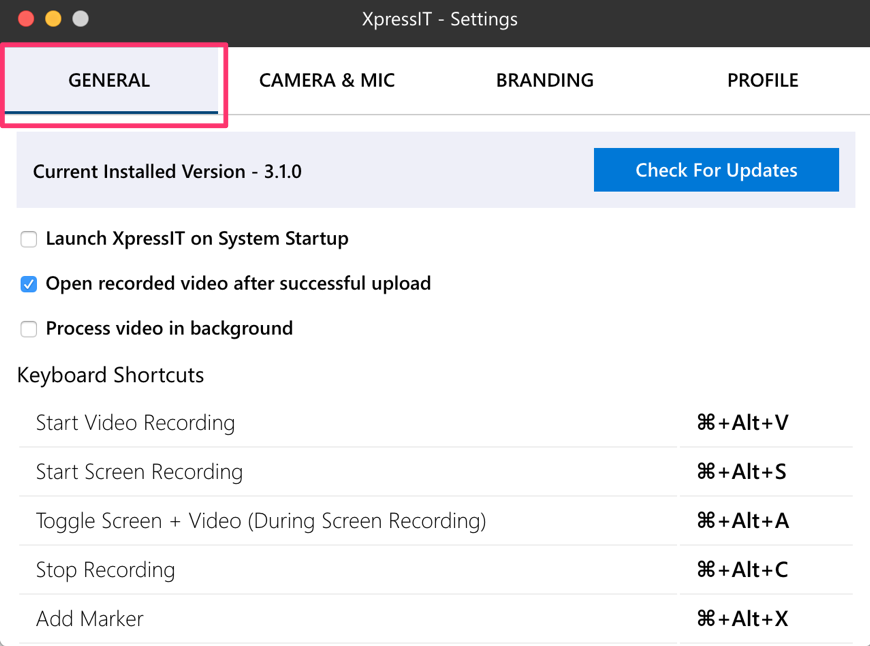Screen dimensions: 870x646
Task: Click the Add Marker row label
Action: [89, 619]
